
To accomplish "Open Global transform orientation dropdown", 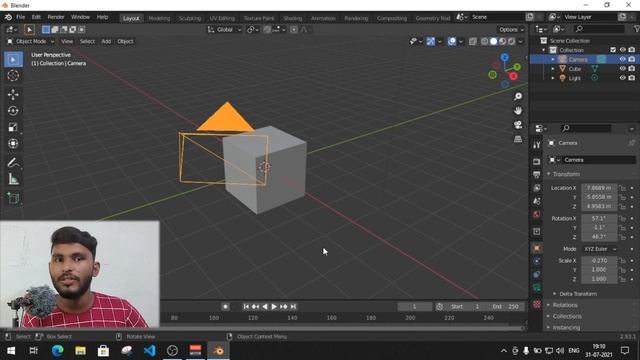I will point(224,29).
